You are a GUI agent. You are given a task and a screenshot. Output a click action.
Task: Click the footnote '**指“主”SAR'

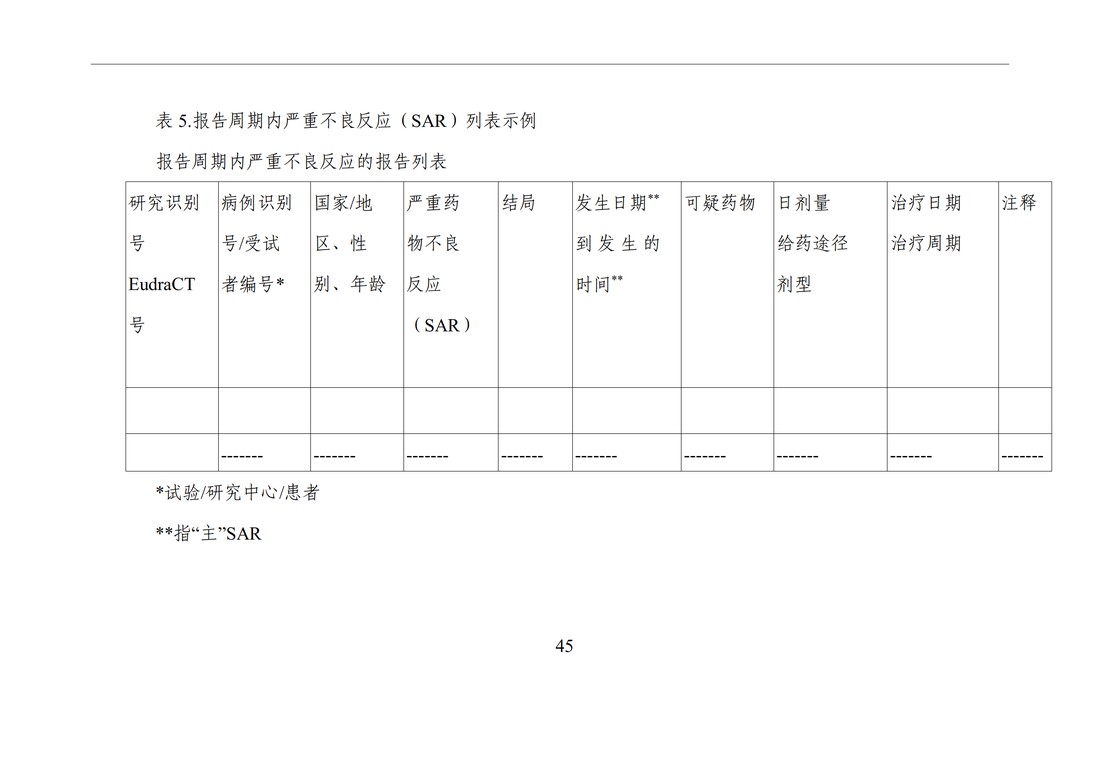pos(208,534)
